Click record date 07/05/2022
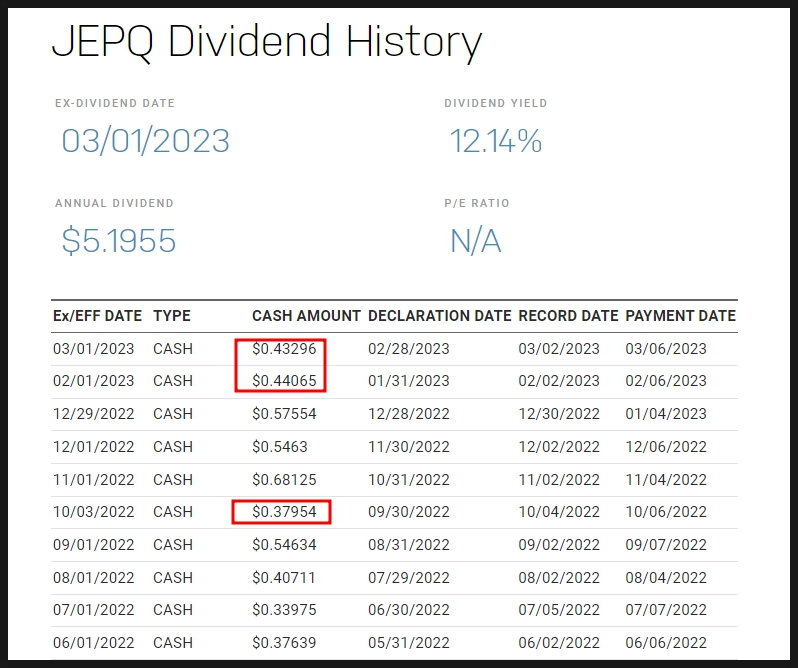The height and width of the screenshot is (668, 798). pyautogui.click(x=559, y=610)
